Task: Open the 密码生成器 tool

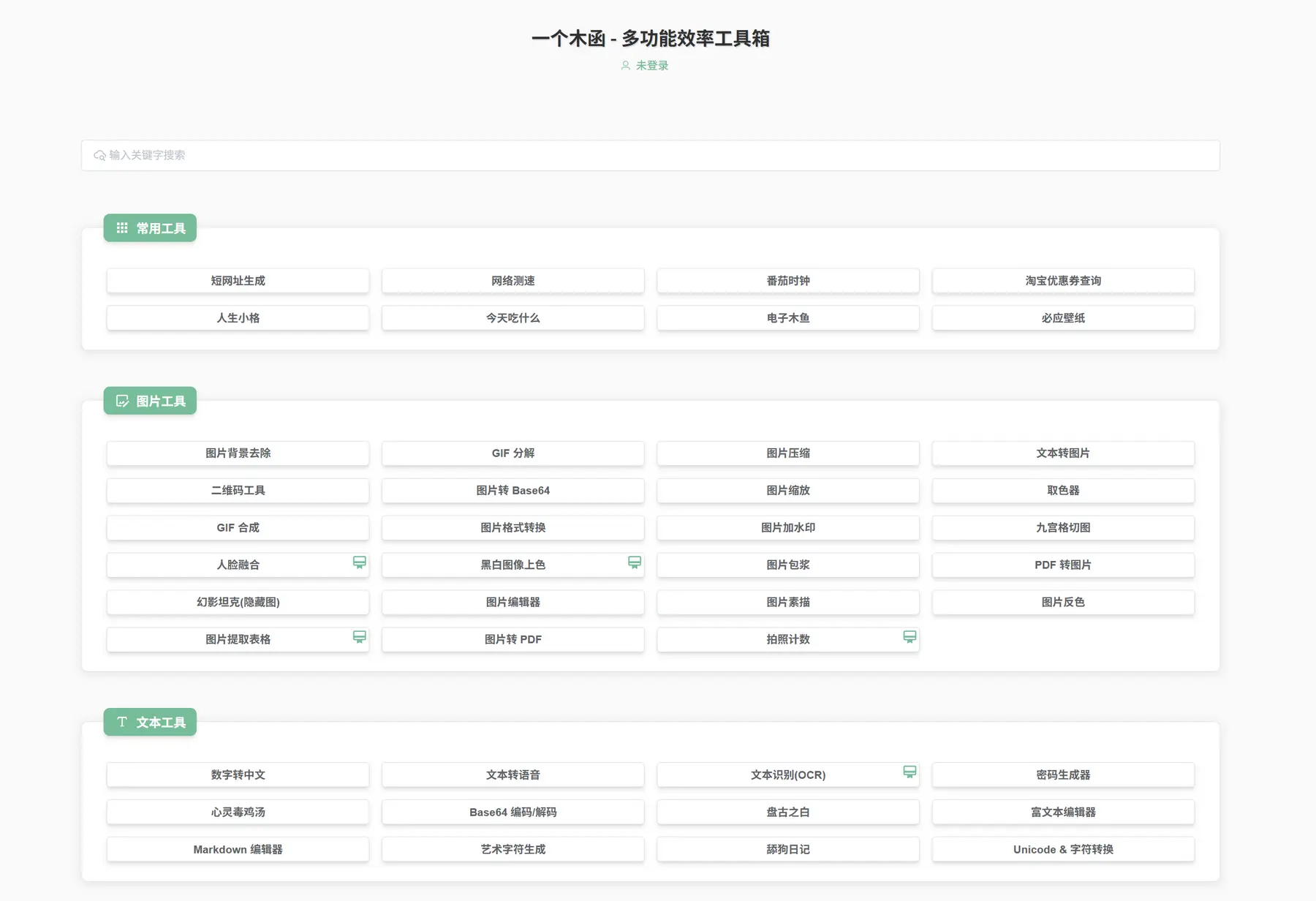Action: 1063,774
